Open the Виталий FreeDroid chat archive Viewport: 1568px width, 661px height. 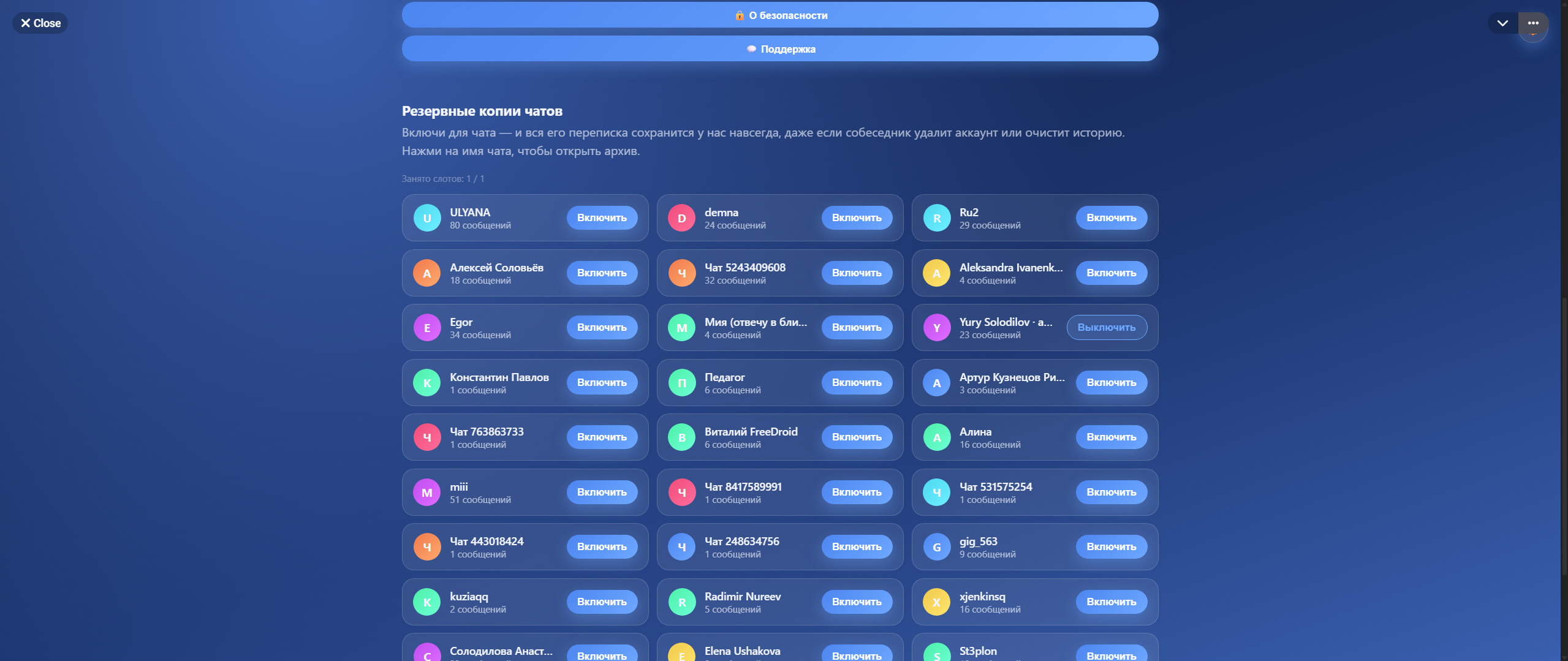coord(751,432)
